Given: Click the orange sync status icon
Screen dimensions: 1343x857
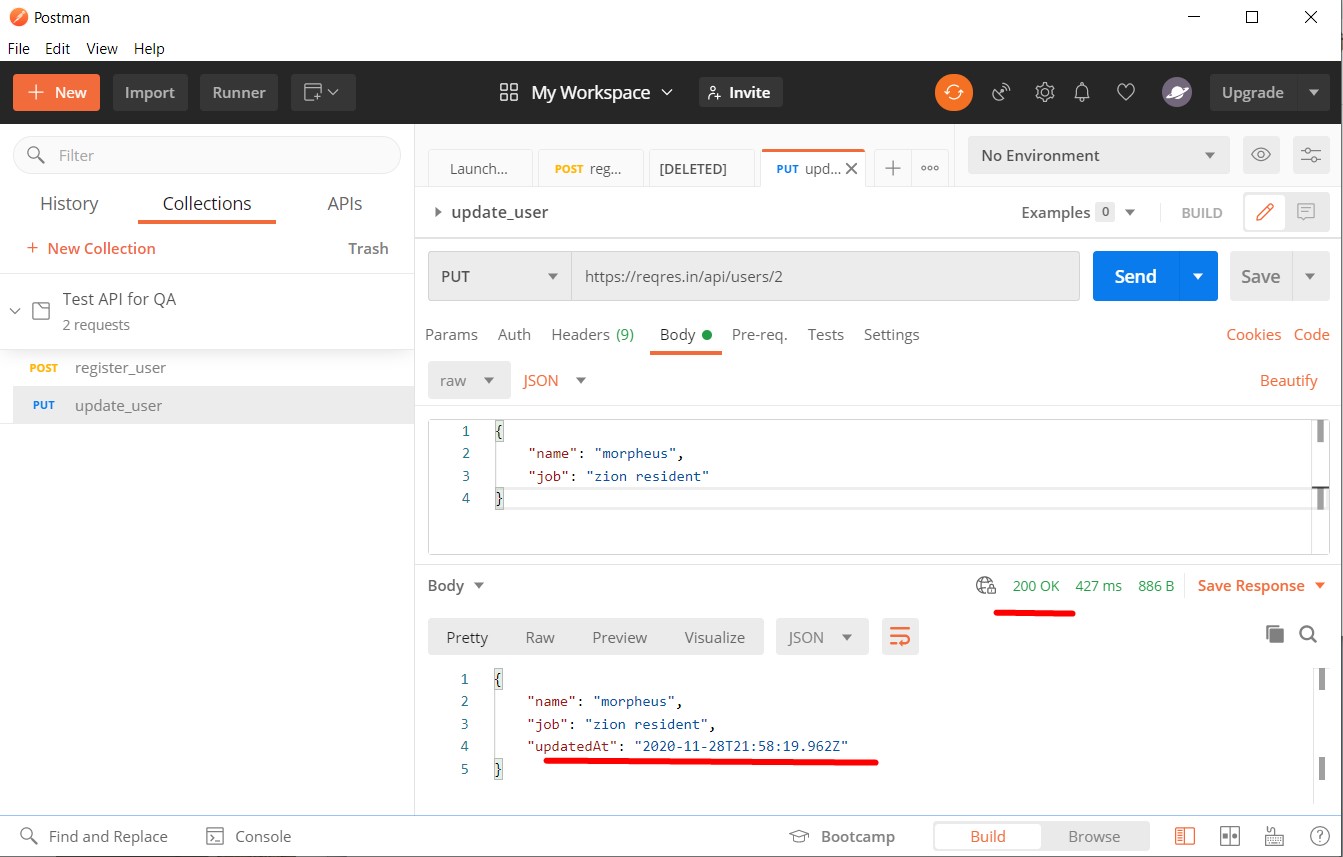Looking at the screenshot, I should 953,92.
